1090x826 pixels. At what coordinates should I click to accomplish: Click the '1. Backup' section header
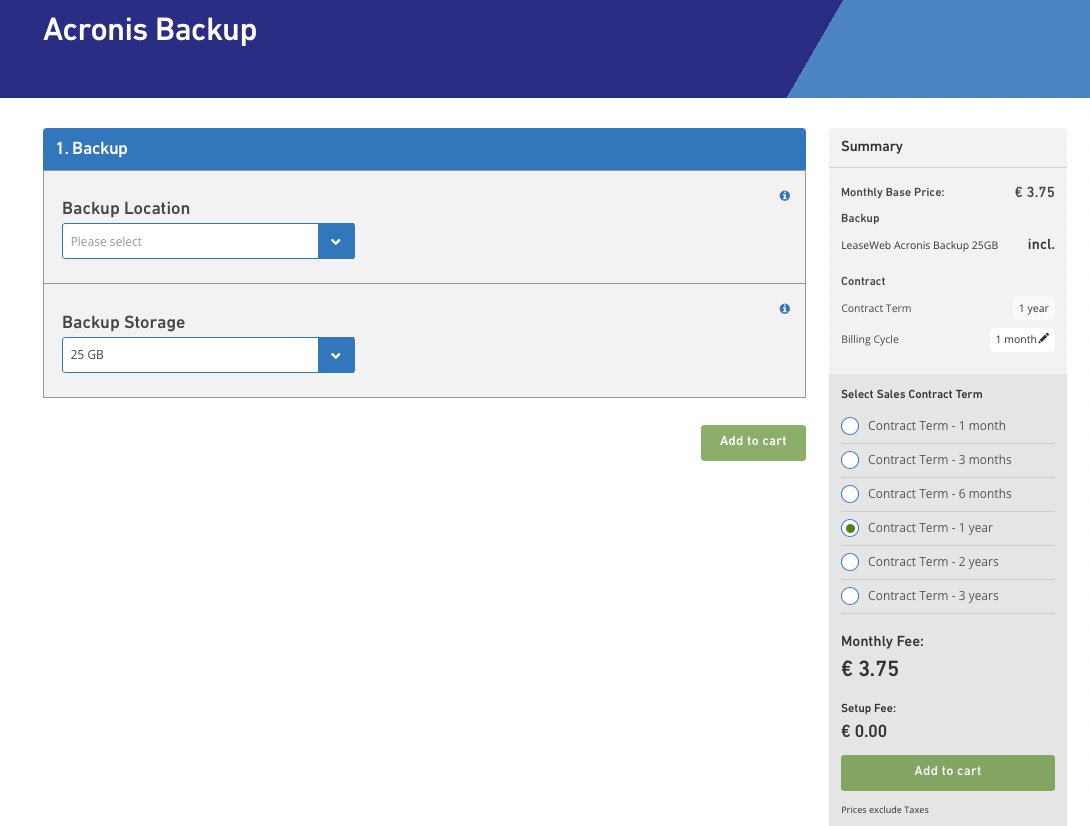coord(424,149)
